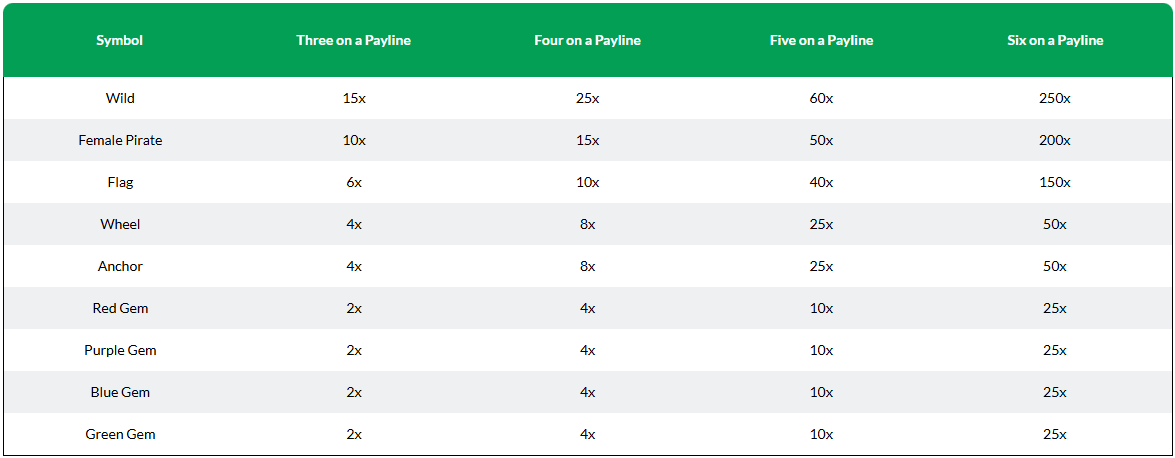The image size is (1175, 458).
Task: Click the 150x Flag payout cell
Action: pos(1055,182)
